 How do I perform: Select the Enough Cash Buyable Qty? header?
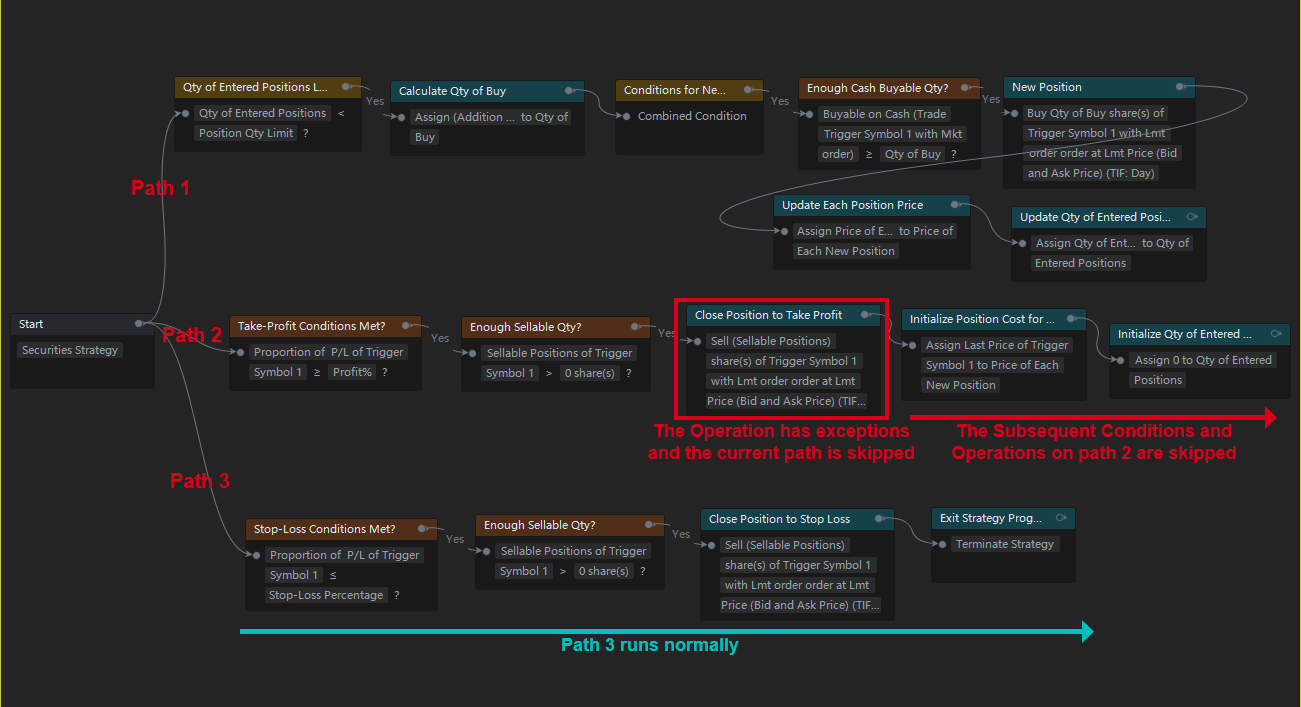coord(890,88)
